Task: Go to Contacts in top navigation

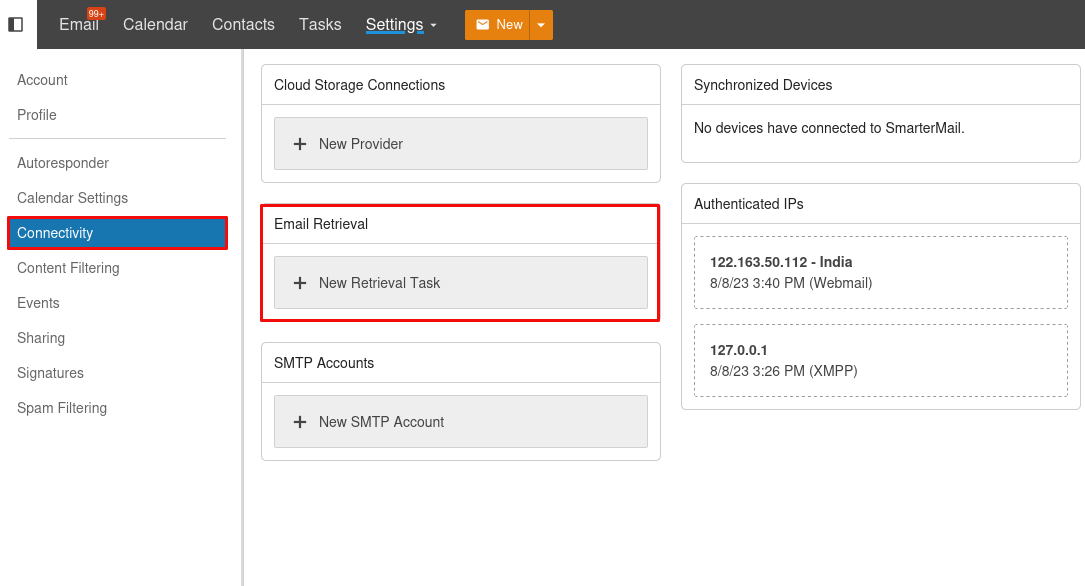Action: [x=243, y=25]
